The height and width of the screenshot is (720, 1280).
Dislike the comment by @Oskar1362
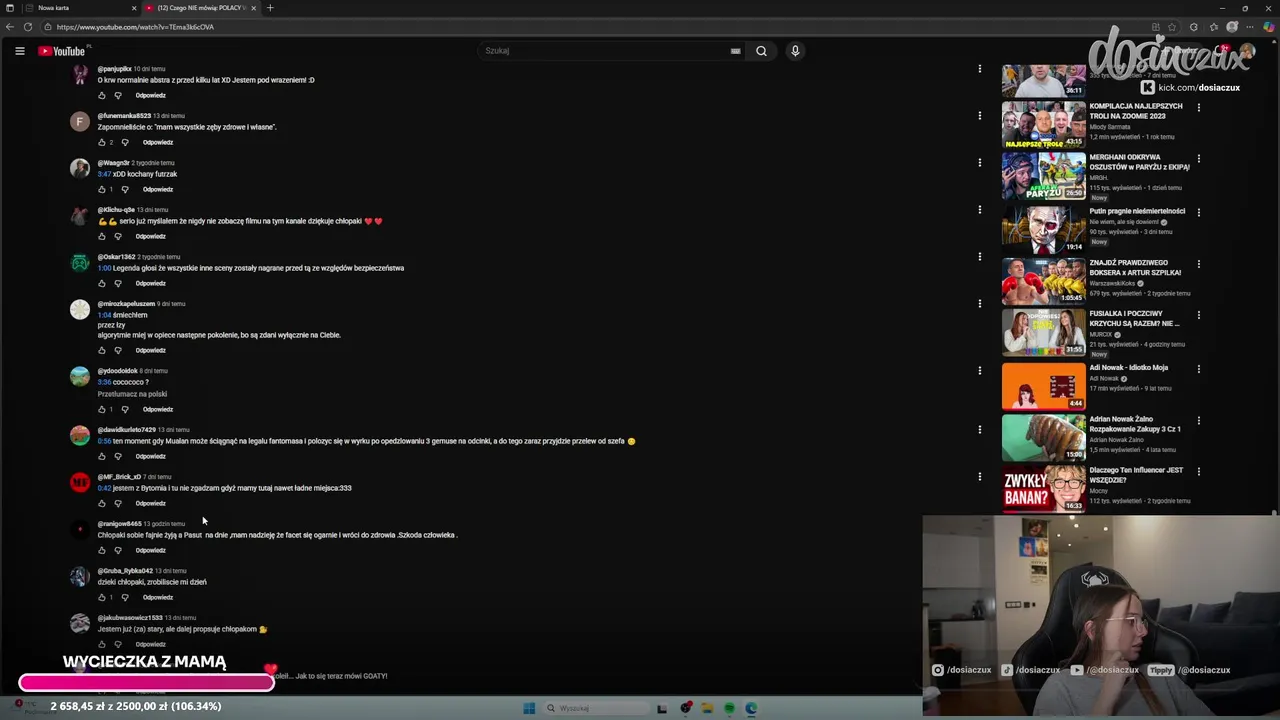[x=117, y=284]
